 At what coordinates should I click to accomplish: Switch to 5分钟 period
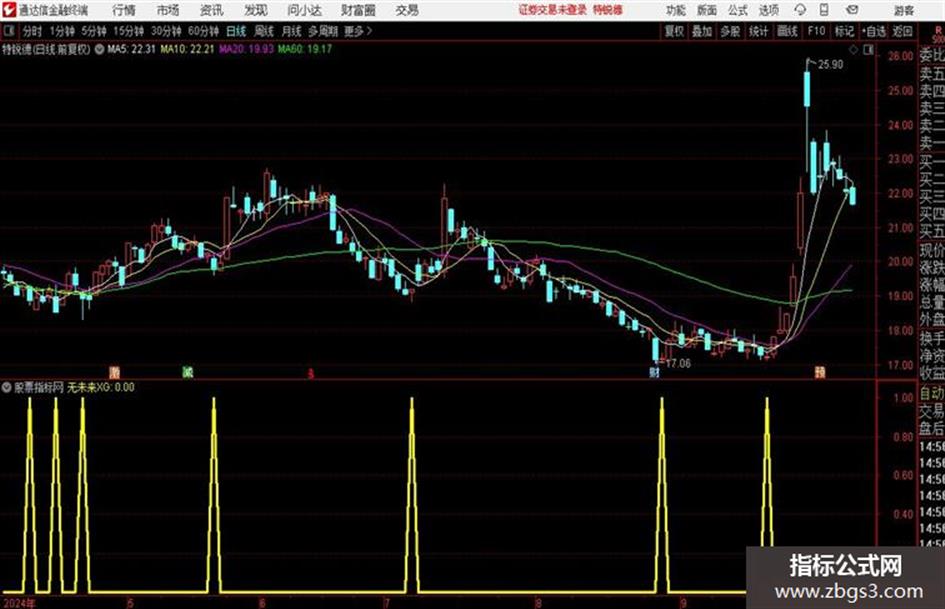click(x=94, y=31)
